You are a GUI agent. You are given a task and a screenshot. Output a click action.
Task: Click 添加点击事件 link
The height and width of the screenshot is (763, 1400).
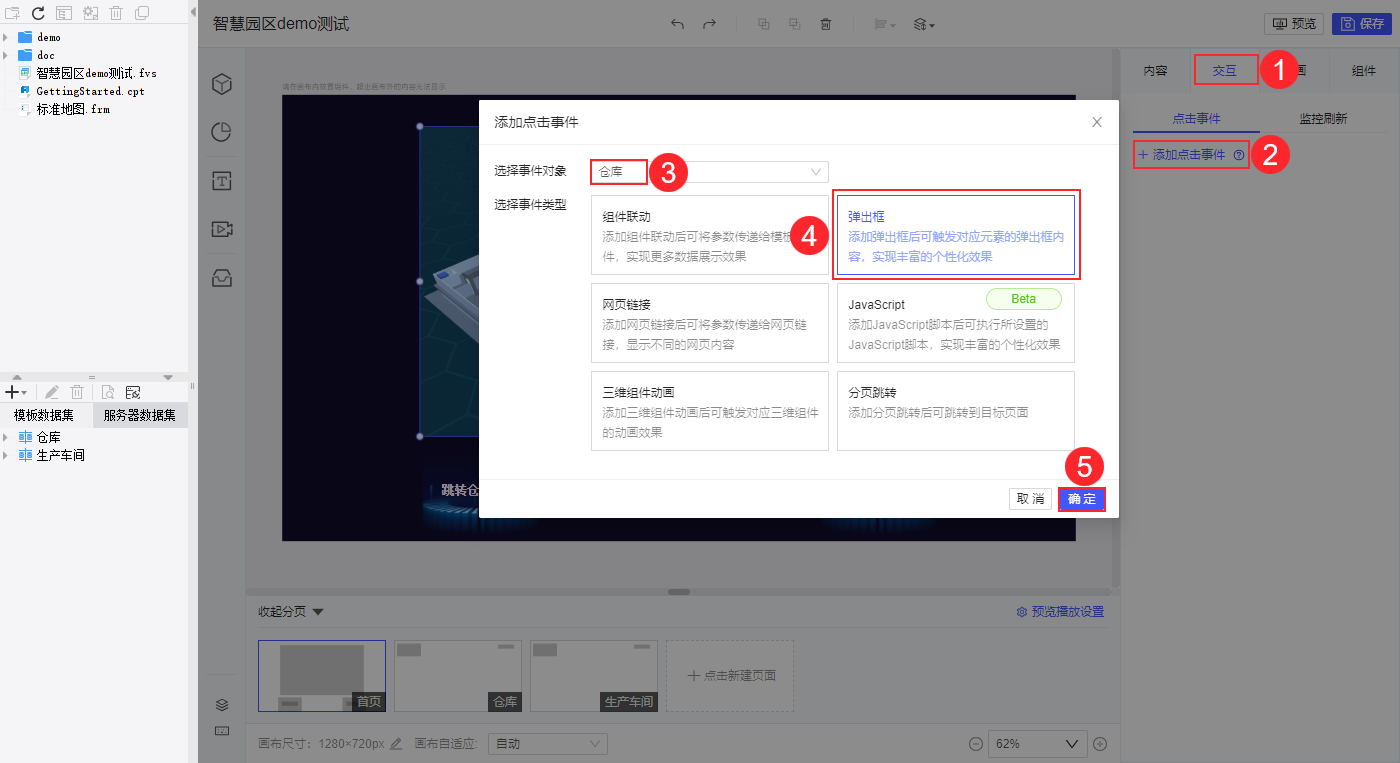pyautogui.click(x=1181, y=155)
